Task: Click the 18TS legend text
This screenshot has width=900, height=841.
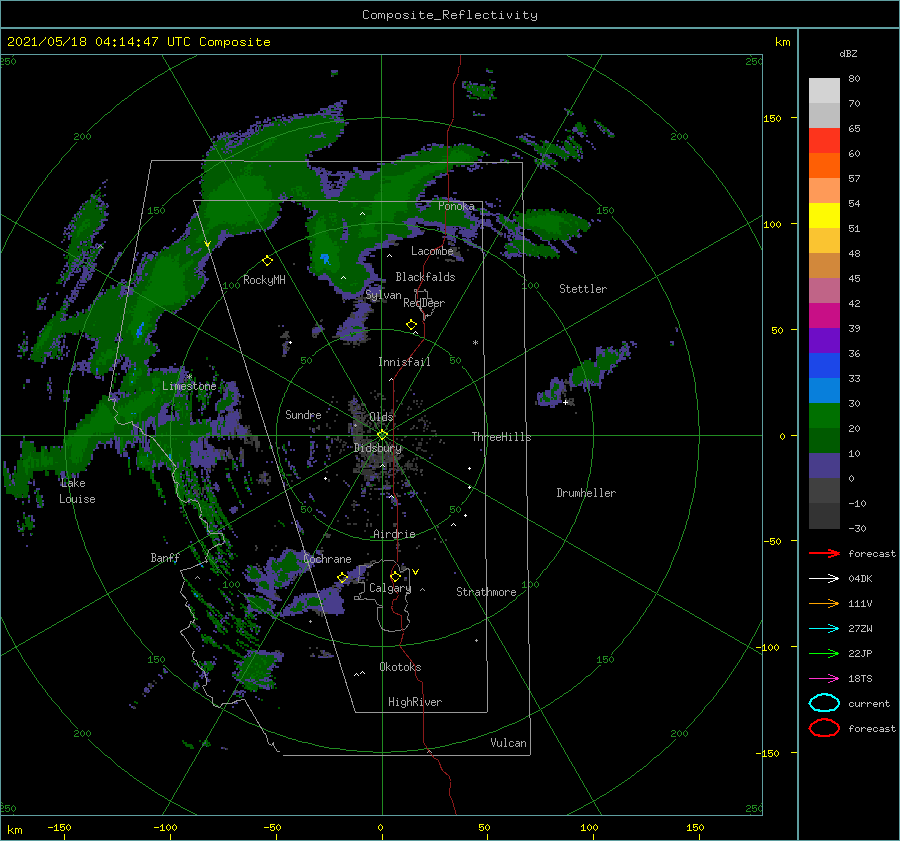Action: pos(860,679)
